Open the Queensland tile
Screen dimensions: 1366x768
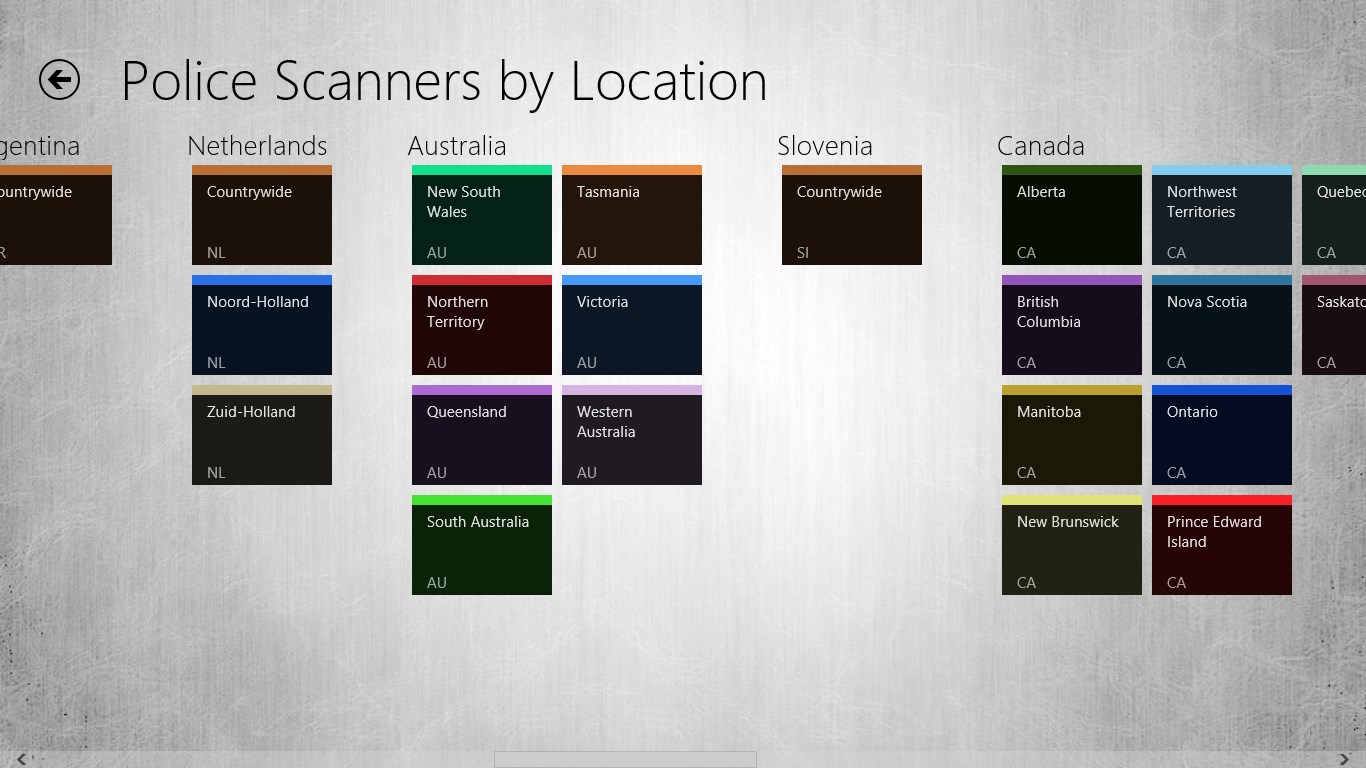[x=482, y=435]
